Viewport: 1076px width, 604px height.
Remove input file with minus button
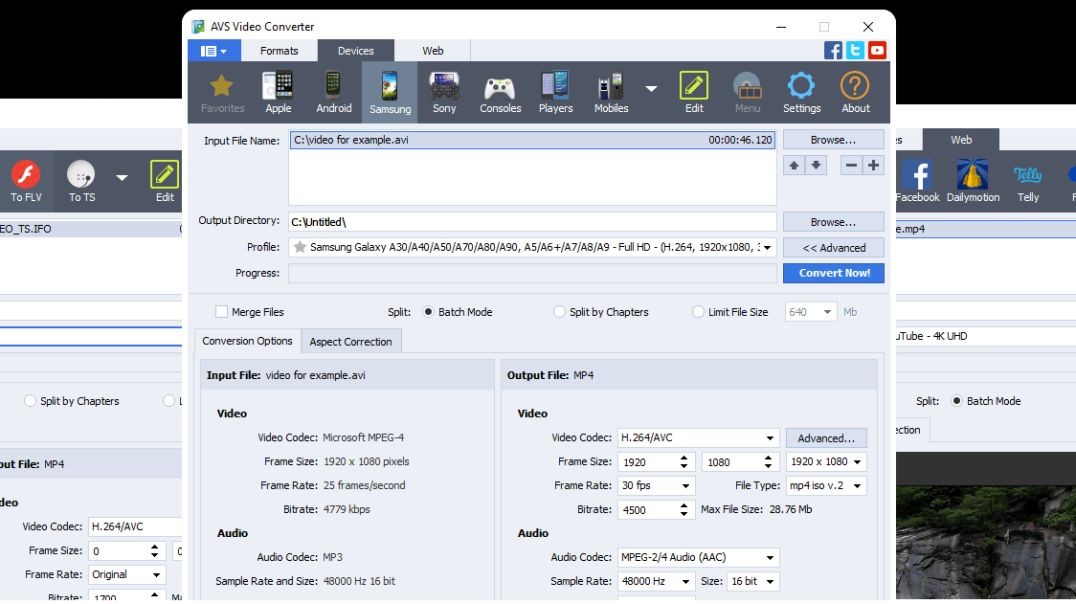(851, 165)
